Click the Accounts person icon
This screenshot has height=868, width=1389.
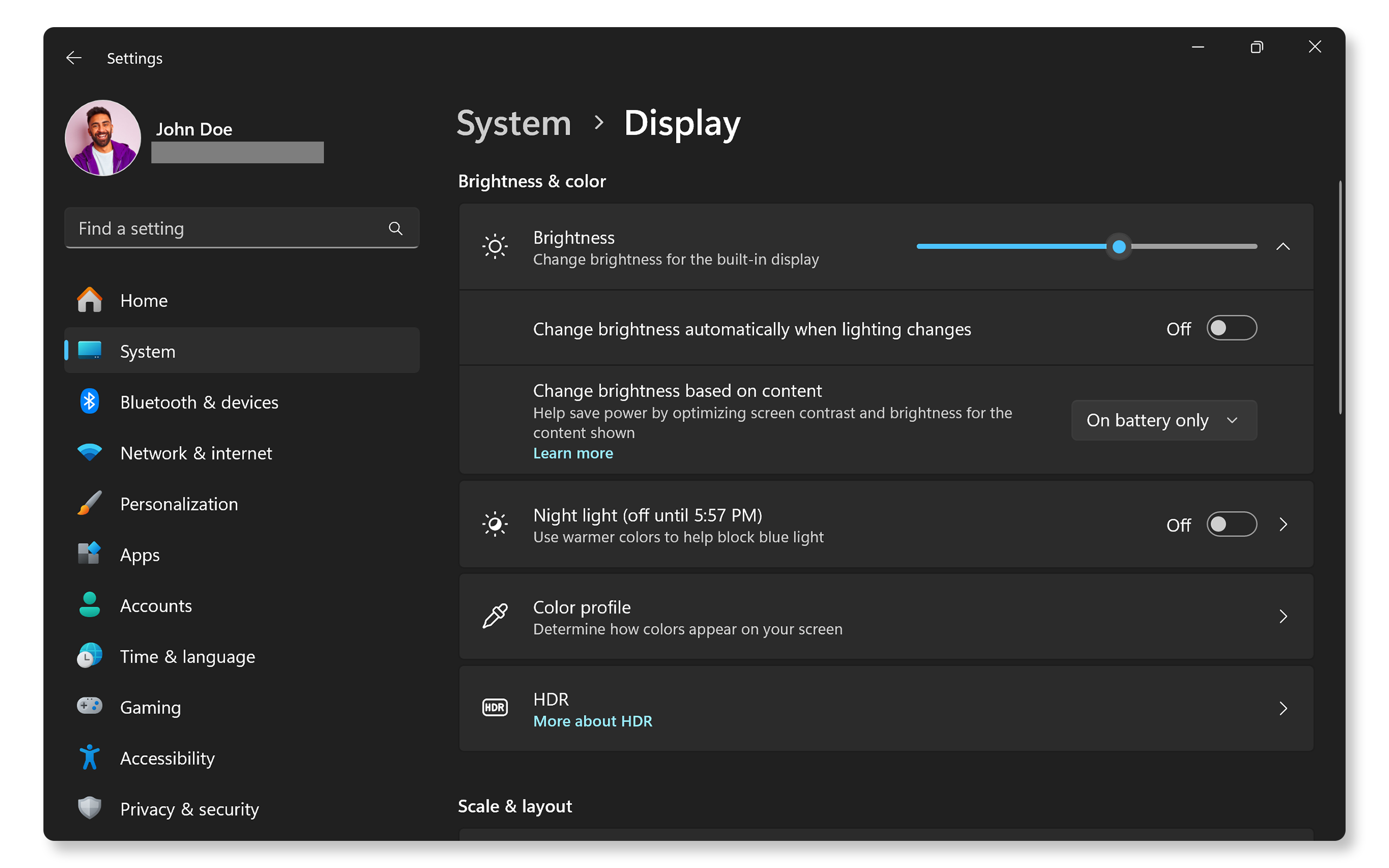click(88, 605)
